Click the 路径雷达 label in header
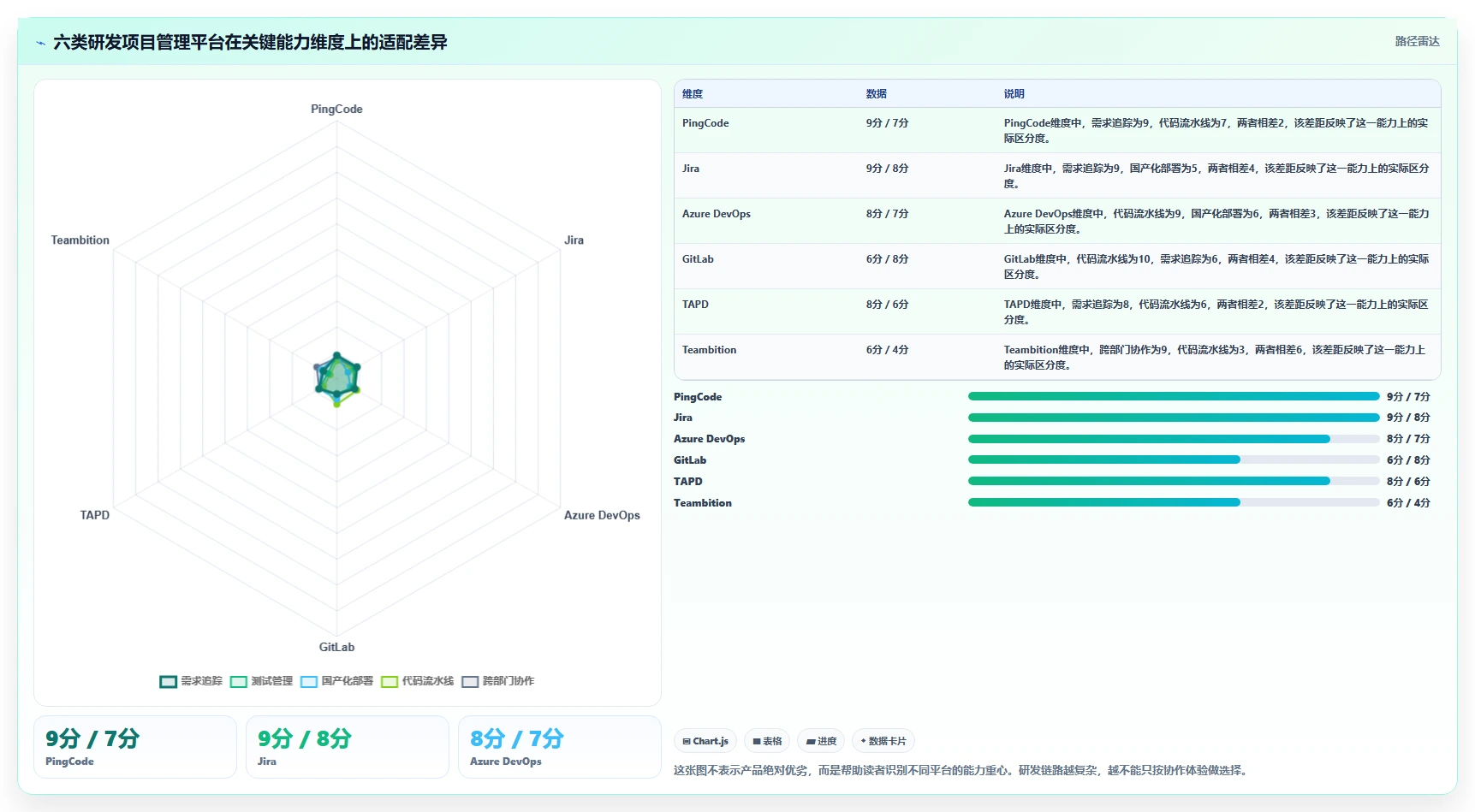This screenshot has height=812, width=1475. tap(1417, 41)
